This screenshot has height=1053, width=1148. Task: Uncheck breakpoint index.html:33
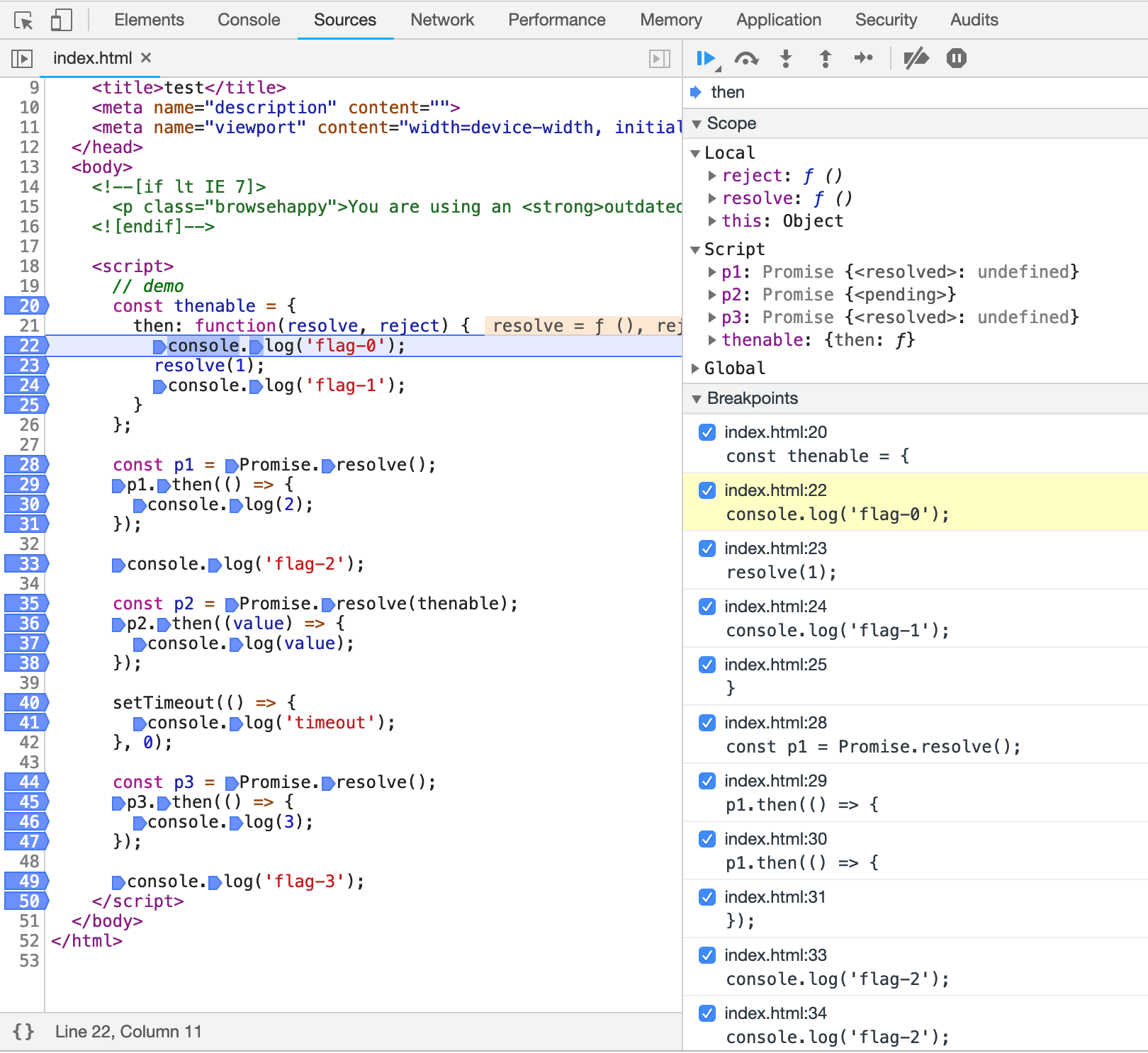point(707,955)
